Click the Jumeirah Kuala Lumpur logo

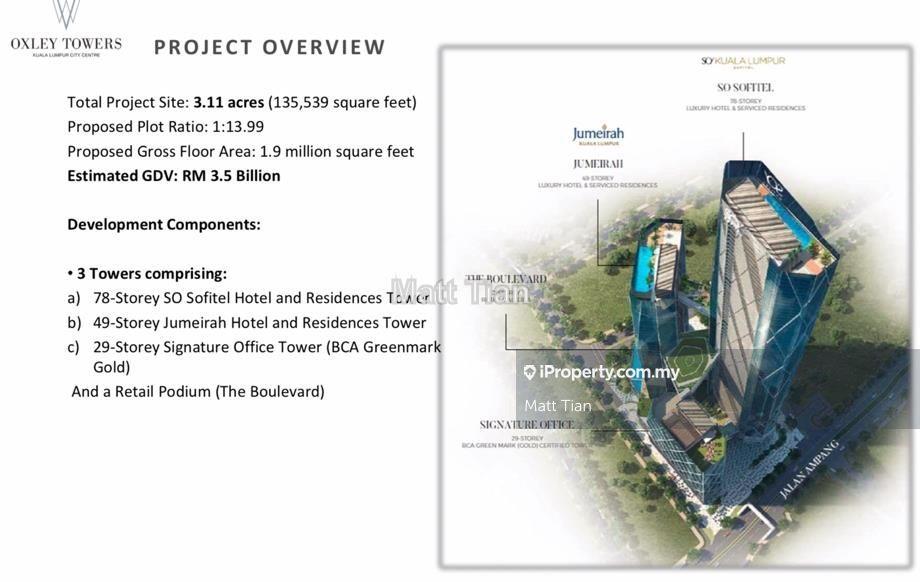coord(598,135)
